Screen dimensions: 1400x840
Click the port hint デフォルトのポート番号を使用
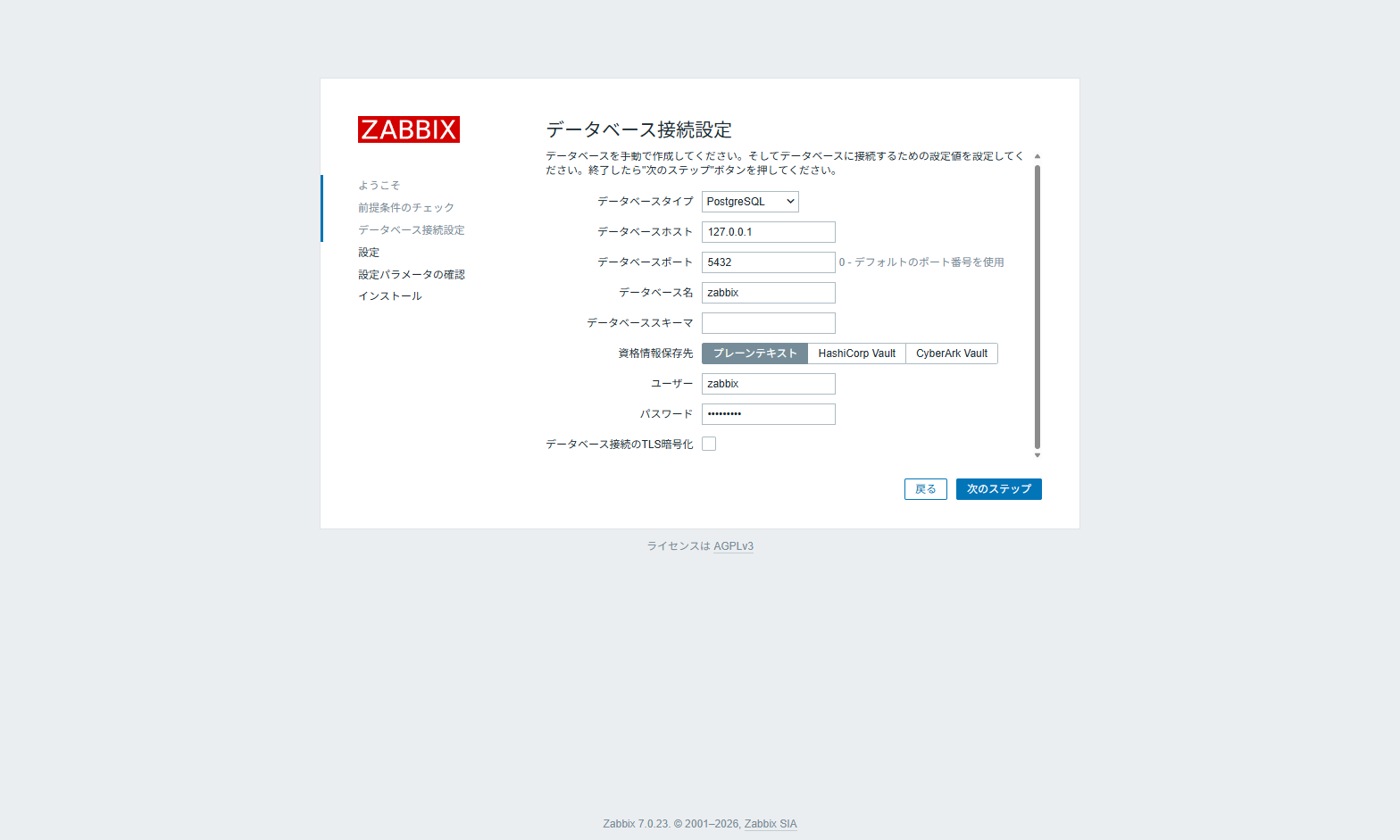(929, 262)
